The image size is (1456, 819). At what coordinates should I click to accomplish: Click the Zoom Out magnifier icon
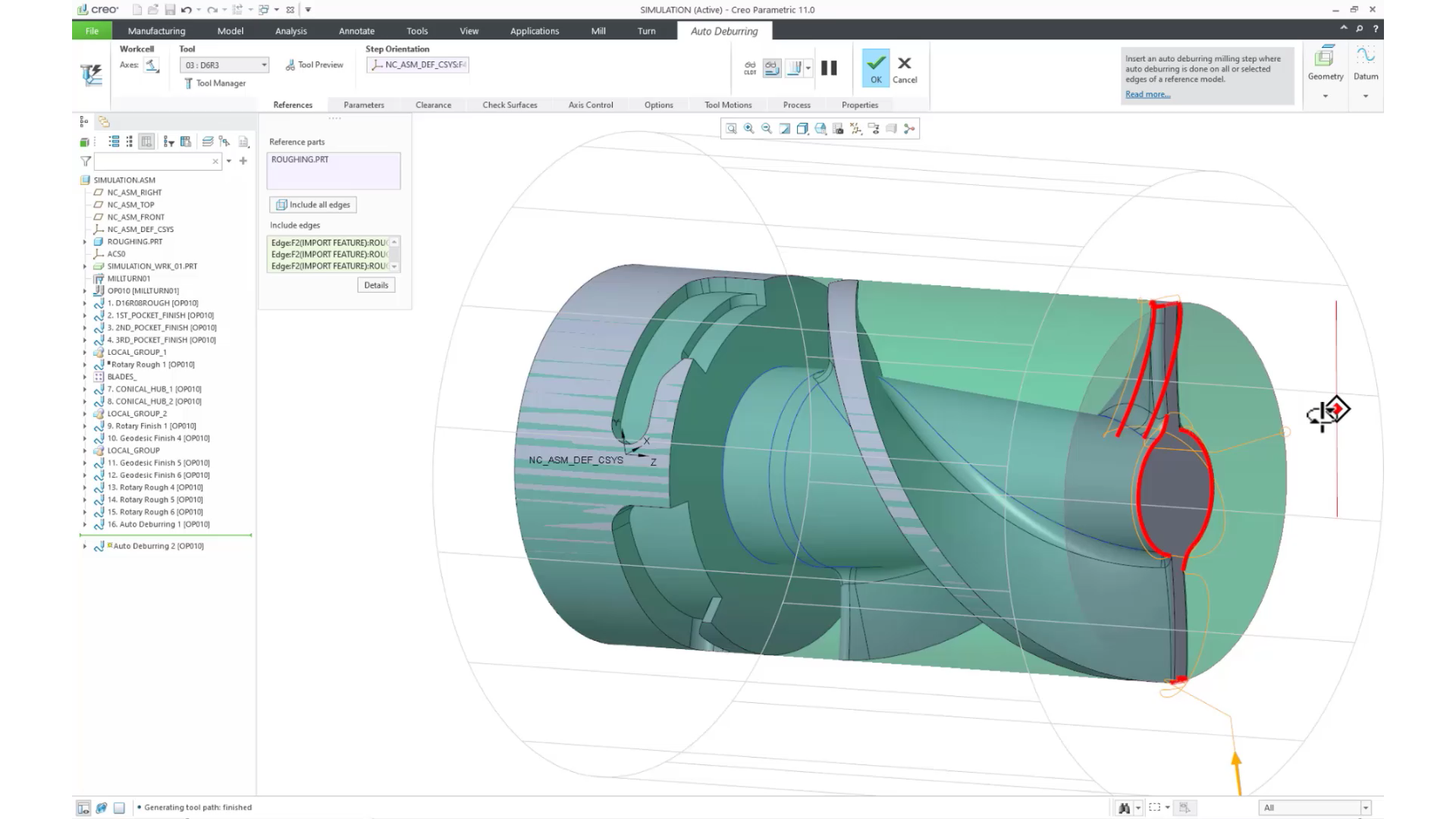(x=767, y=129)
